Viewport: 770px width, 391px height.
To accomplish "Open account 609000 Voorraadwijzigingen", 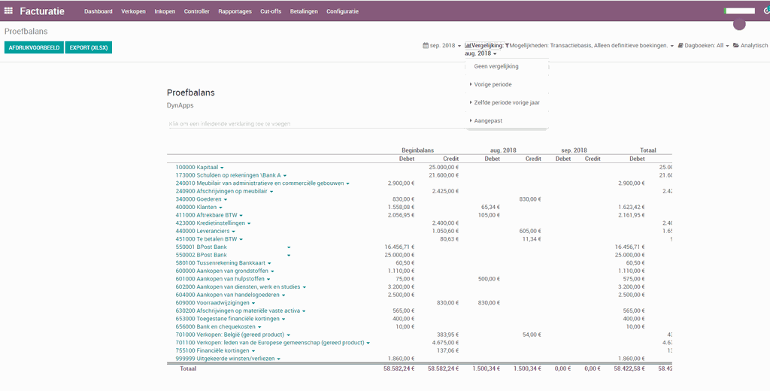I will pos(215,303).
